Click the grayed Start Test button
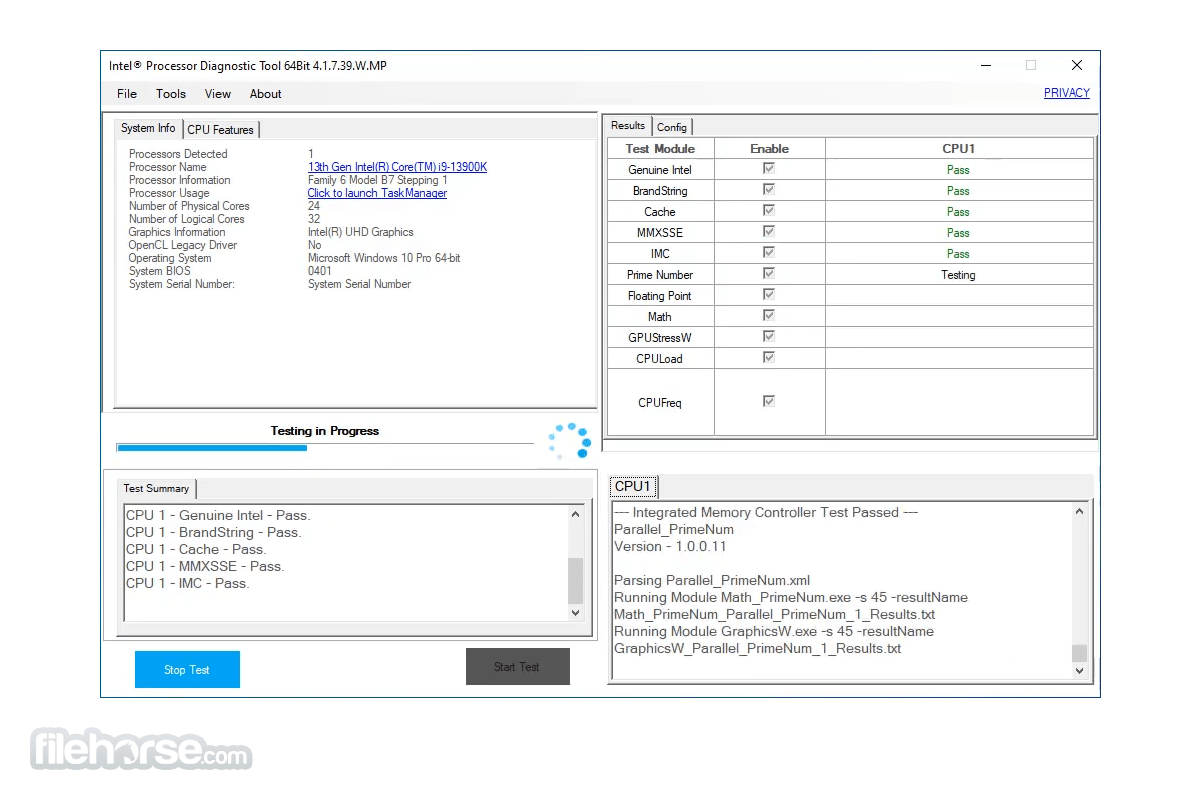1200x800 pixels. coord(517,666)
